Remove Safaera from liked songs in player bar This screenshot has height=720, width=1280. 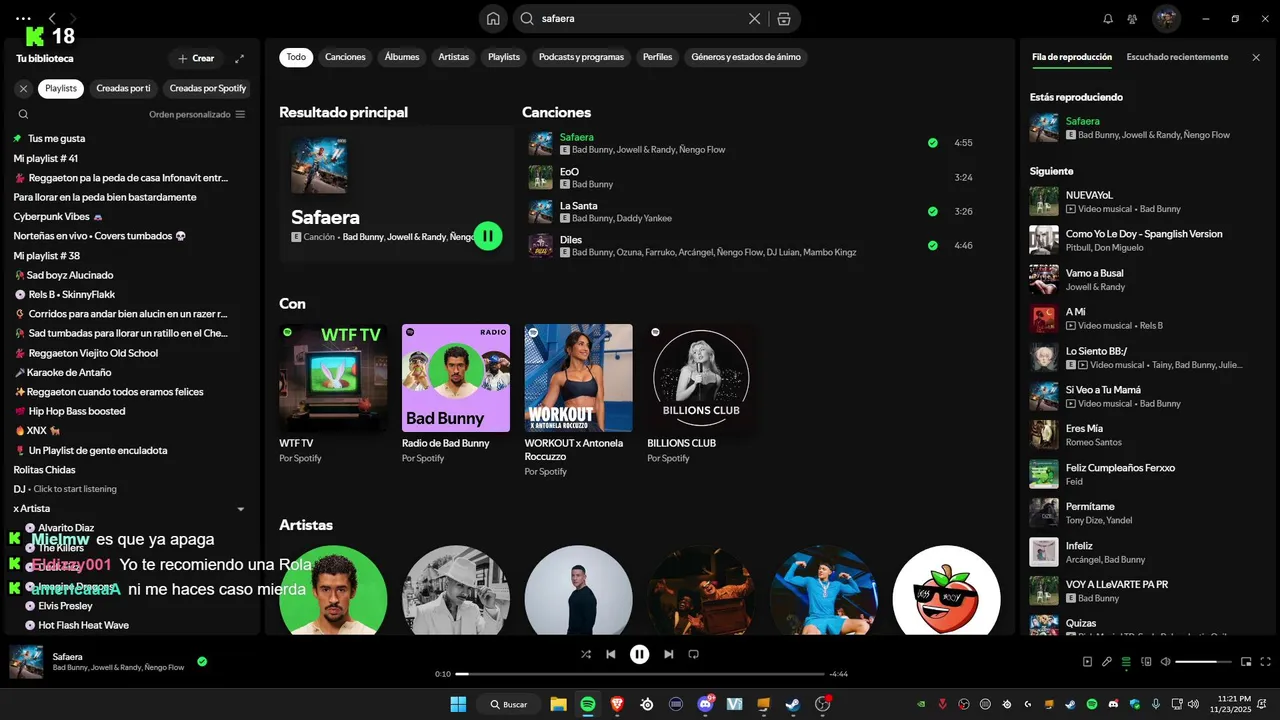point(202,661)
